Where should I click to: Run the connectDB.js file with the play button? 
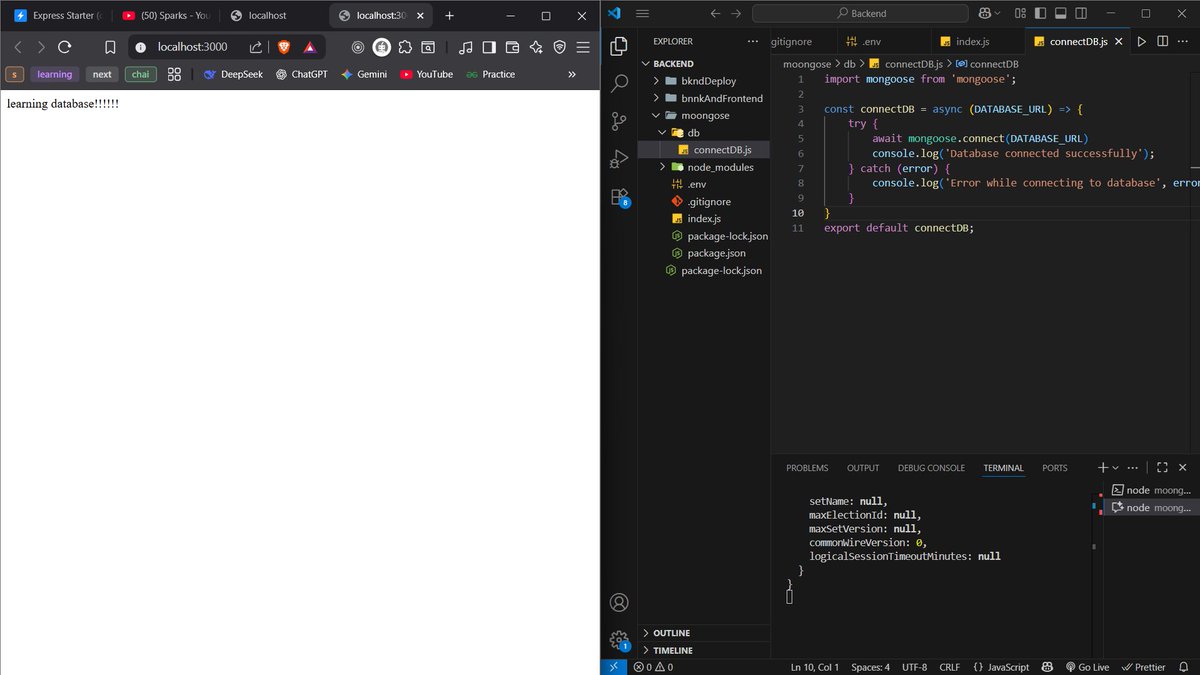tap(1141, 42)
